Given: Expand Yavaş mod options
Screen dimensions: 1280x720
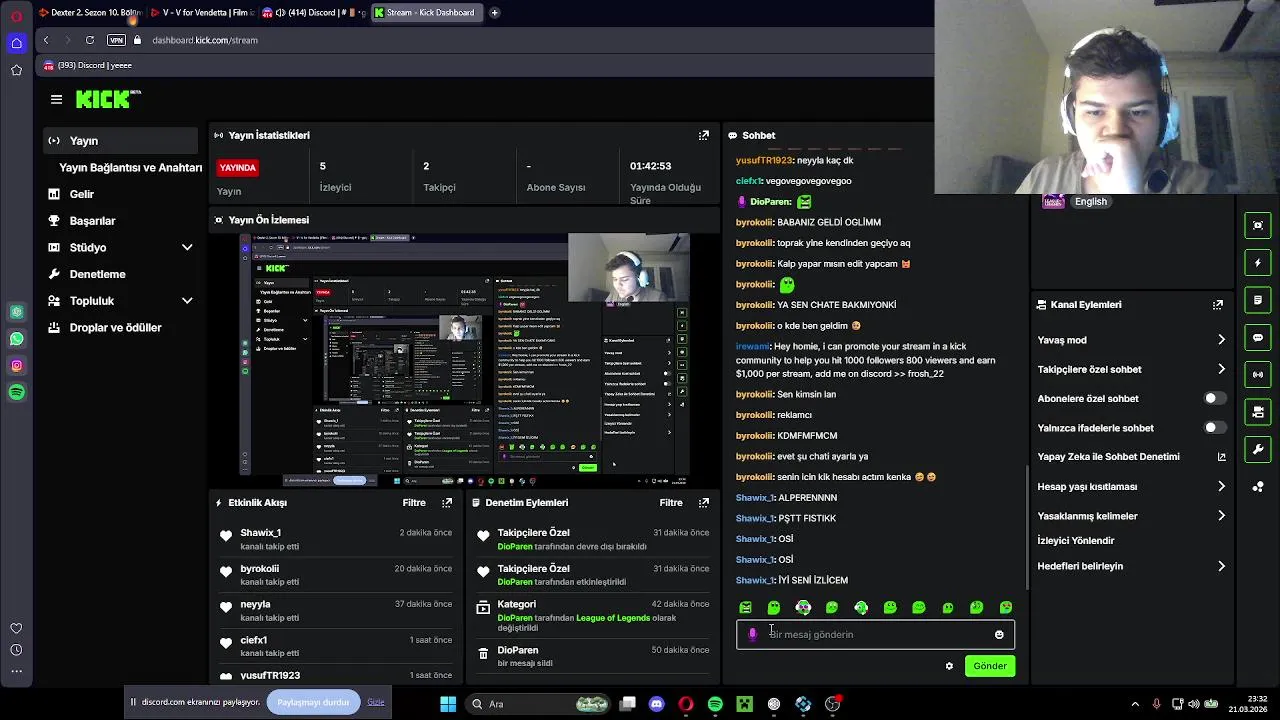Looking at the screenshot, I should click(1221, 340).
